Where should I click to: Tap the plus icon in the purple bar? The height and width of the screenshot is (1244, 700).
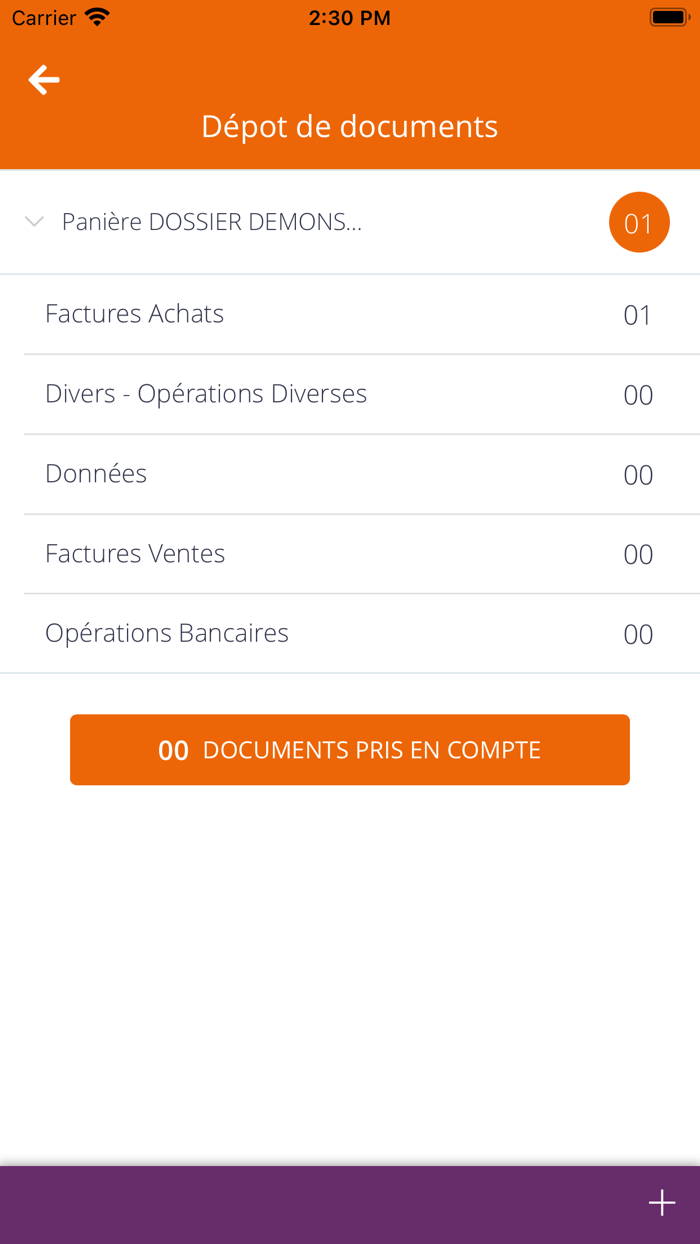coord(661,1203)
